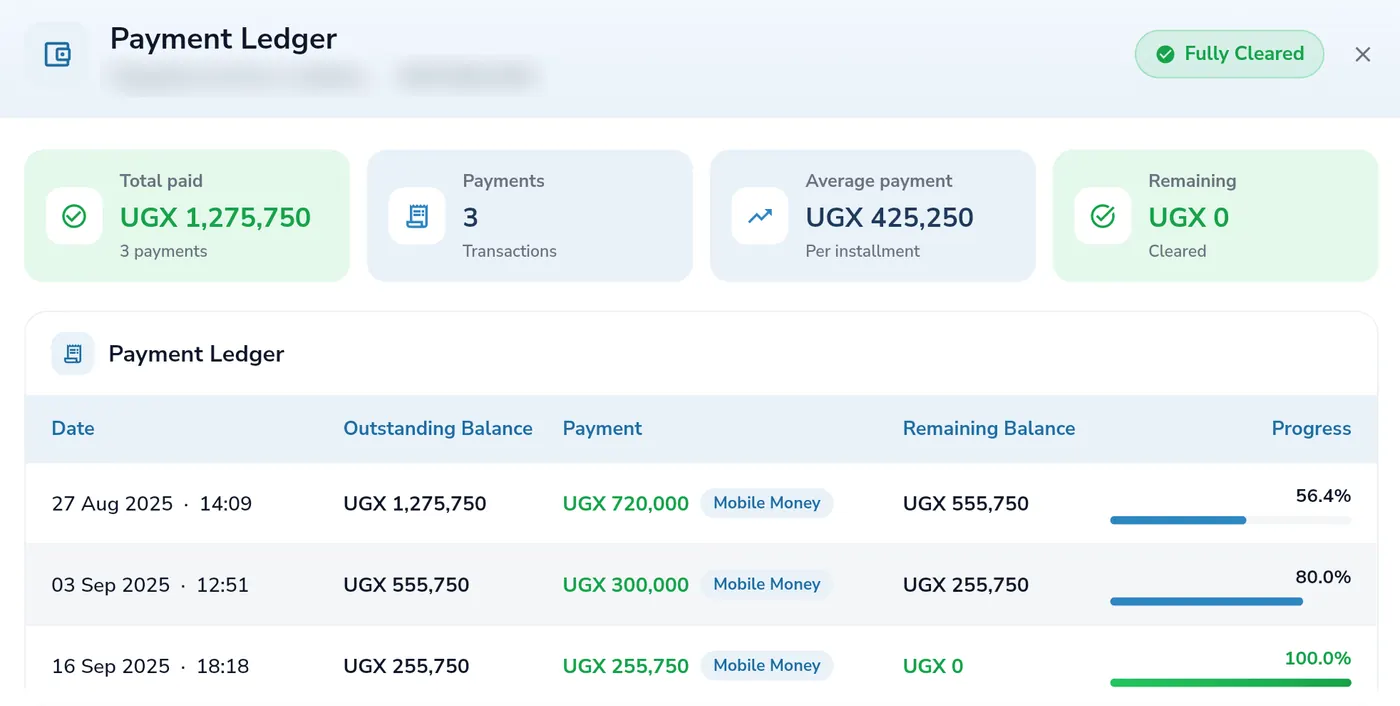
Task: Click the 3 payments caption under Total paid
Action: pyautogui.click(x=164, y=251)
